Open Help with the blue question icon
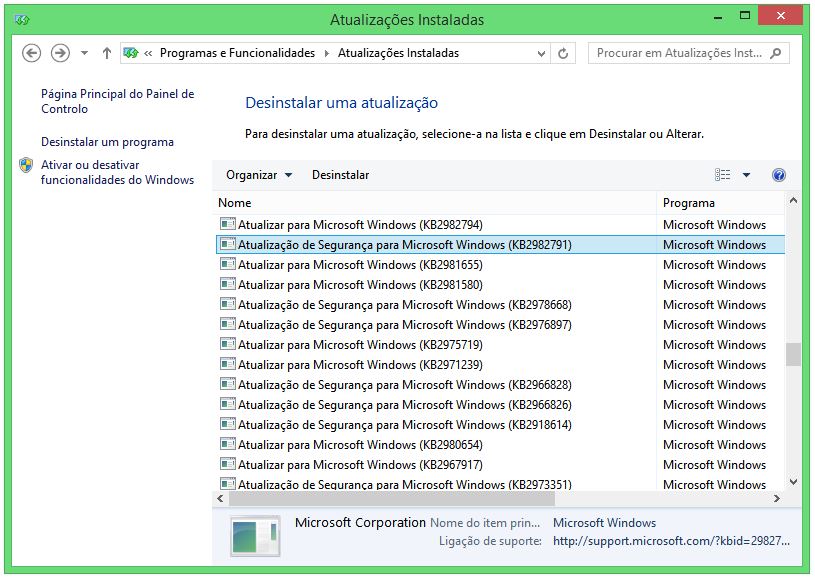 [x=779, y=175]
